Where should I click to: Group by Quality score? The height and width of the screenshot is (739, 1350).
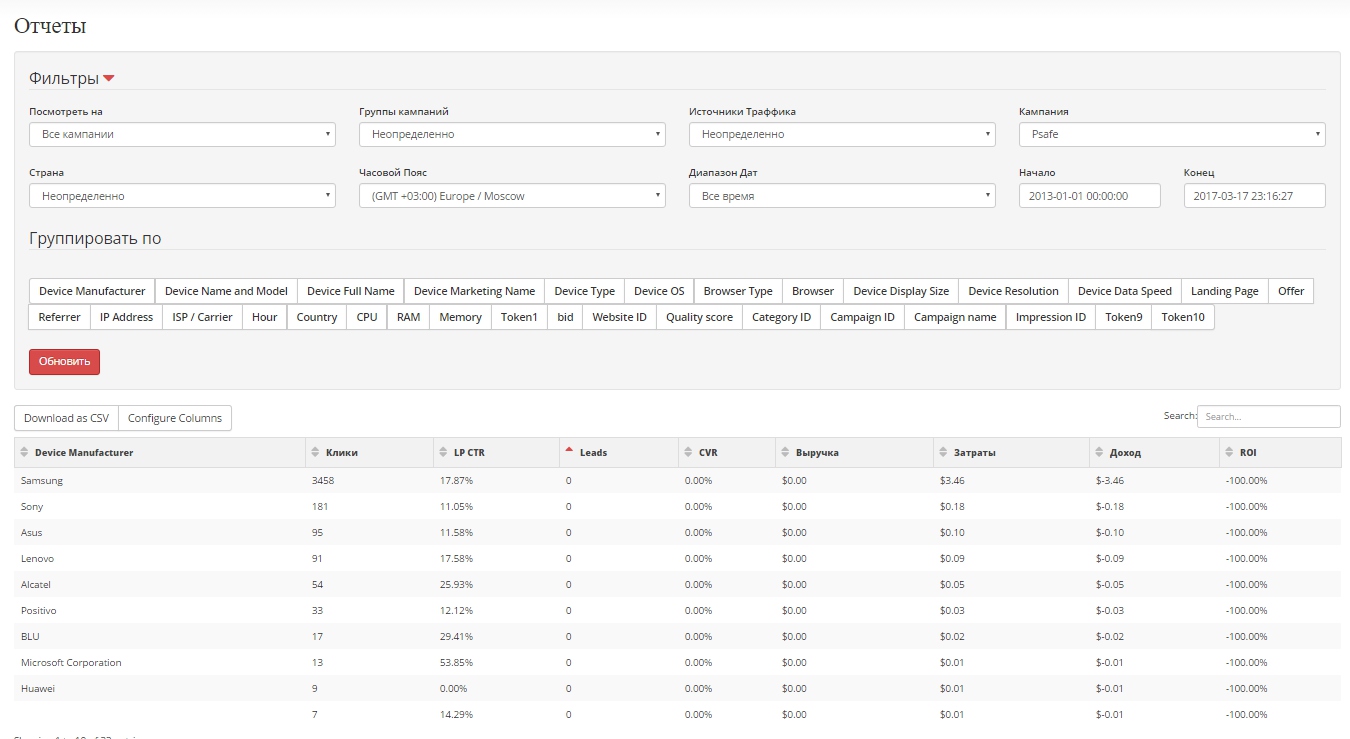[x=699, y=317]
